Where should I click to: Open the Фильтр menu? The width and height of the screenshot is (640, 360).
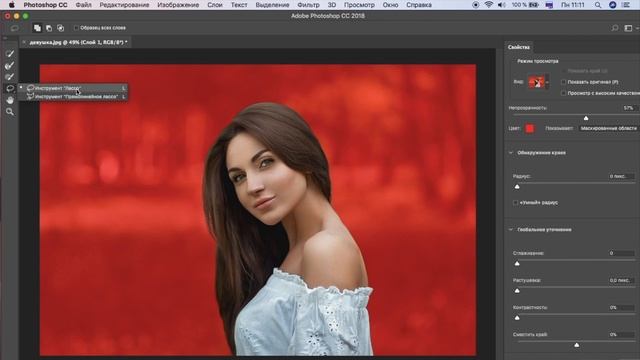[x=309, y=5]
